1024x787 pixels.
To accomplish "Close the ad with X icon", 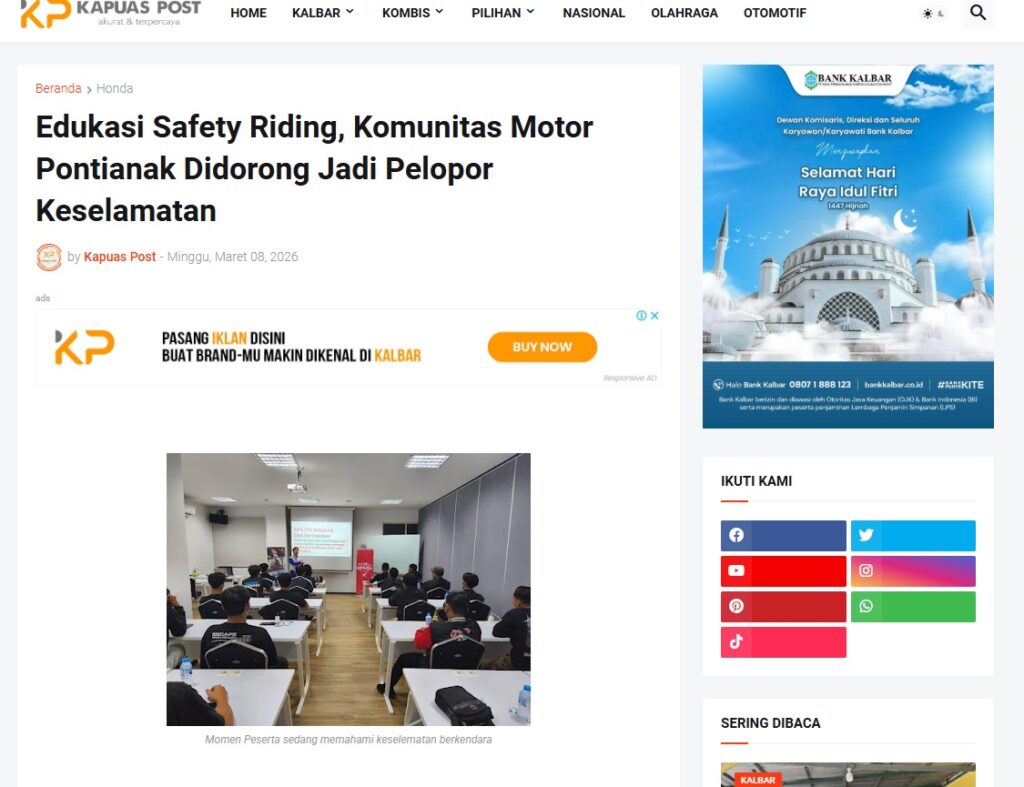I will tap(654, 315).
